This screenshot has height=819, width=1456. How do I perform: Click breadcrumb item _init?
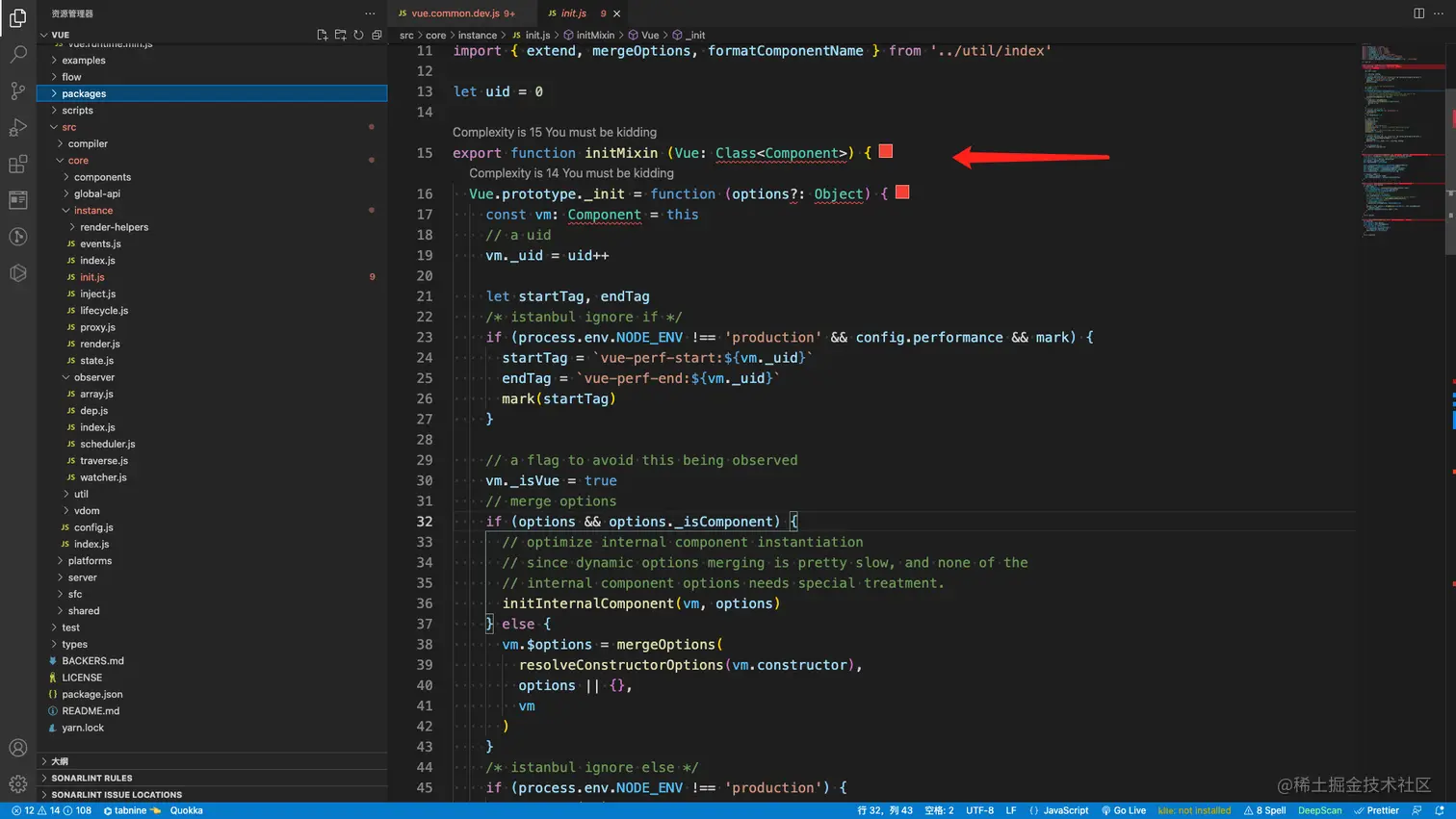689,35
